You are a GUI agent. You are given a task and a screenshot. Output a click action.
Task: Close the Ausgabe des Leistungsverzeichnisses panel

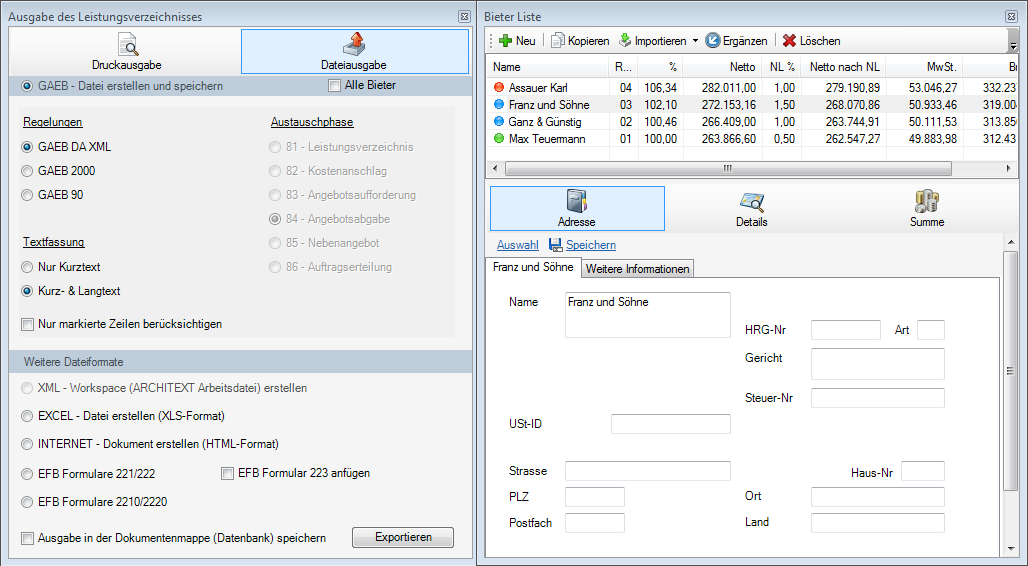point(464,17)
